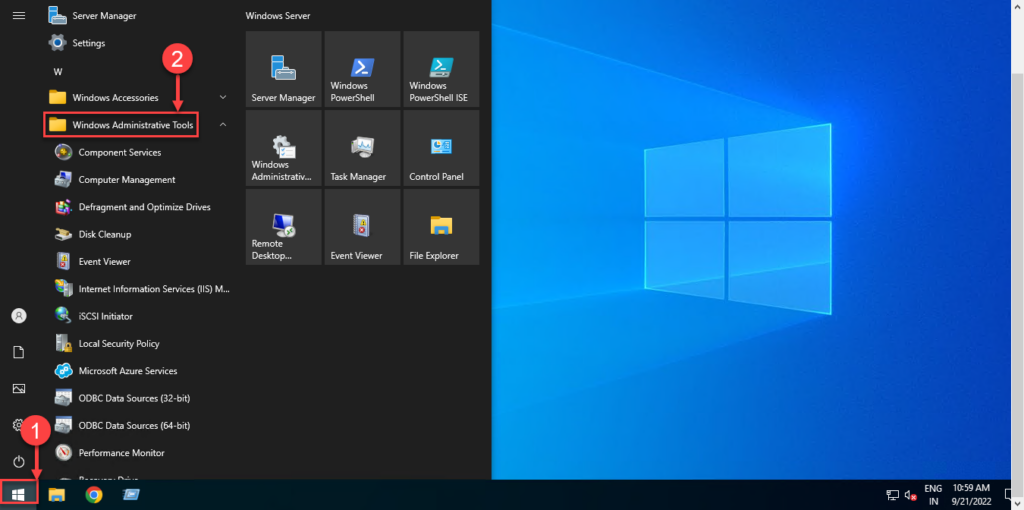
Task: Launch Google Chrome from the taskbar
Action: point(94,495)
